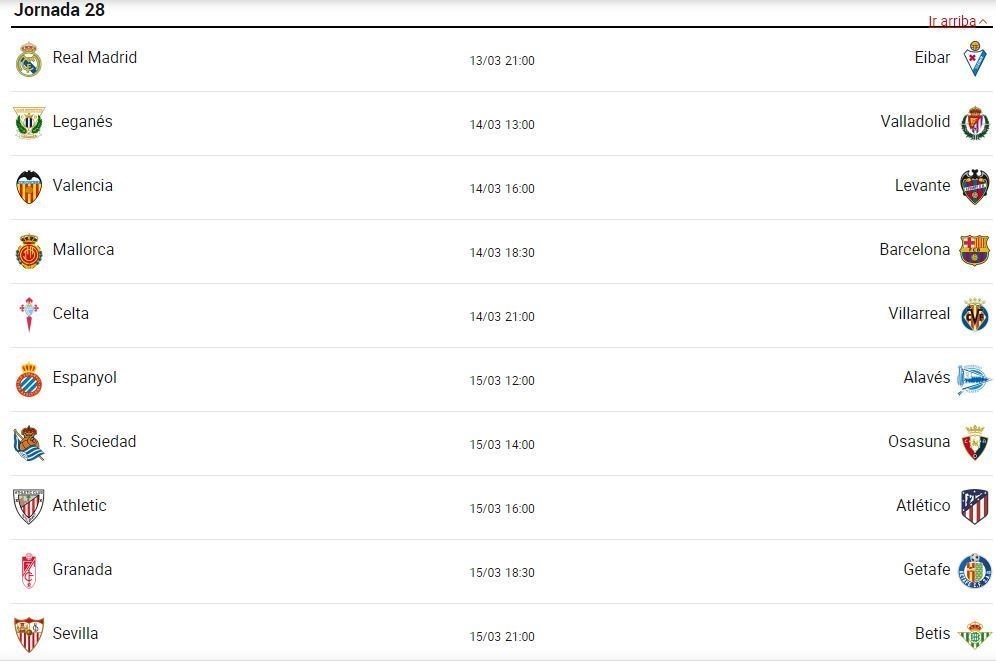Click the Valladolid team name
996x663 pixels.
[915, 121]
